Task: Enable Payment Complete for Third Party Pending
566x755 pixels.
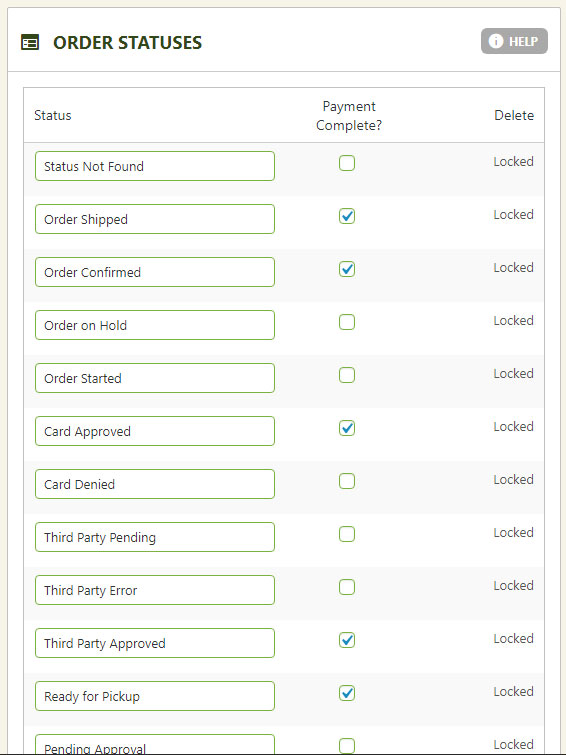Action: [347, 534]
